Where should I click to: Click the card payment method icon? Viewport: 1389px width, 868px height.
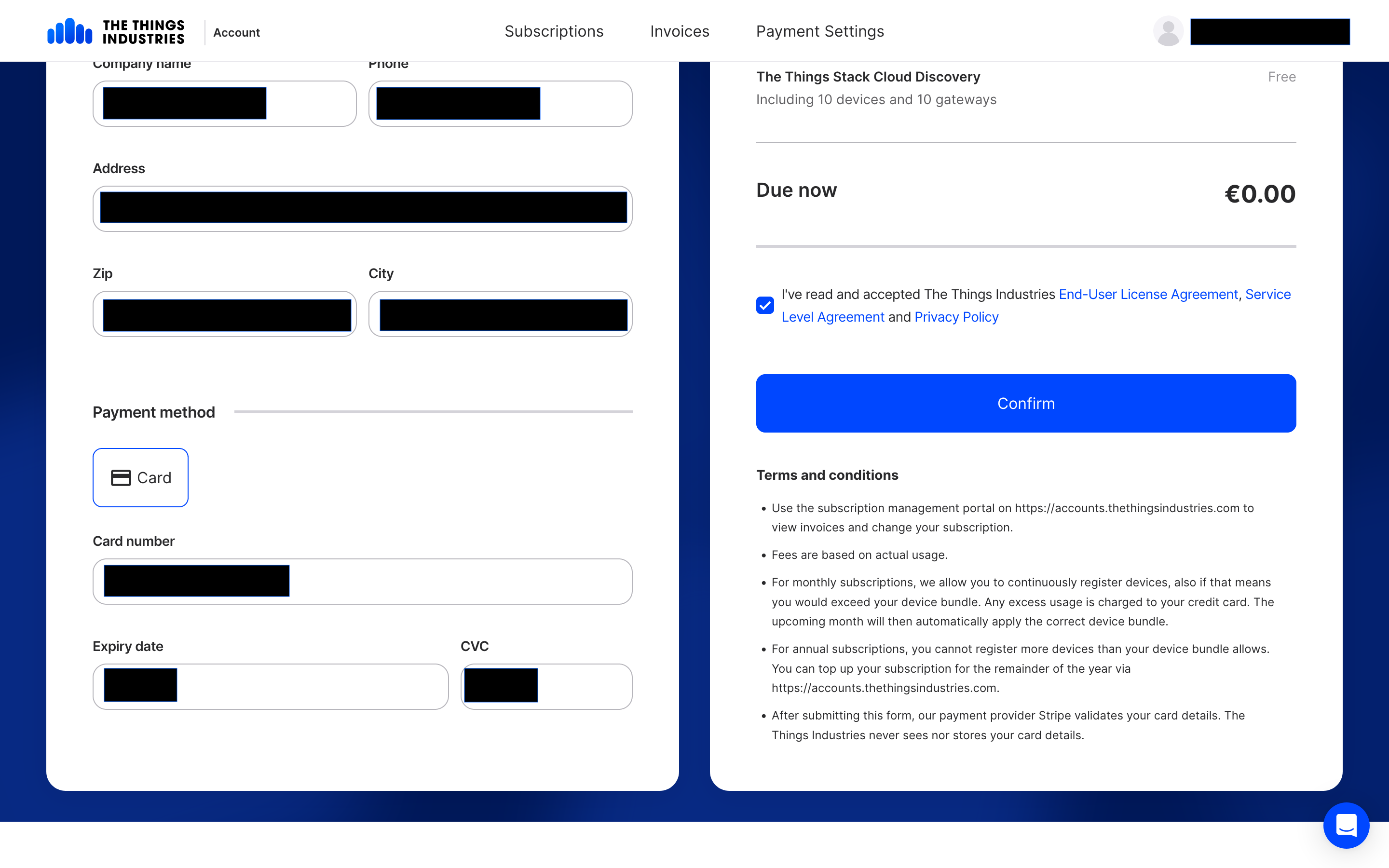tap(120, 477)
